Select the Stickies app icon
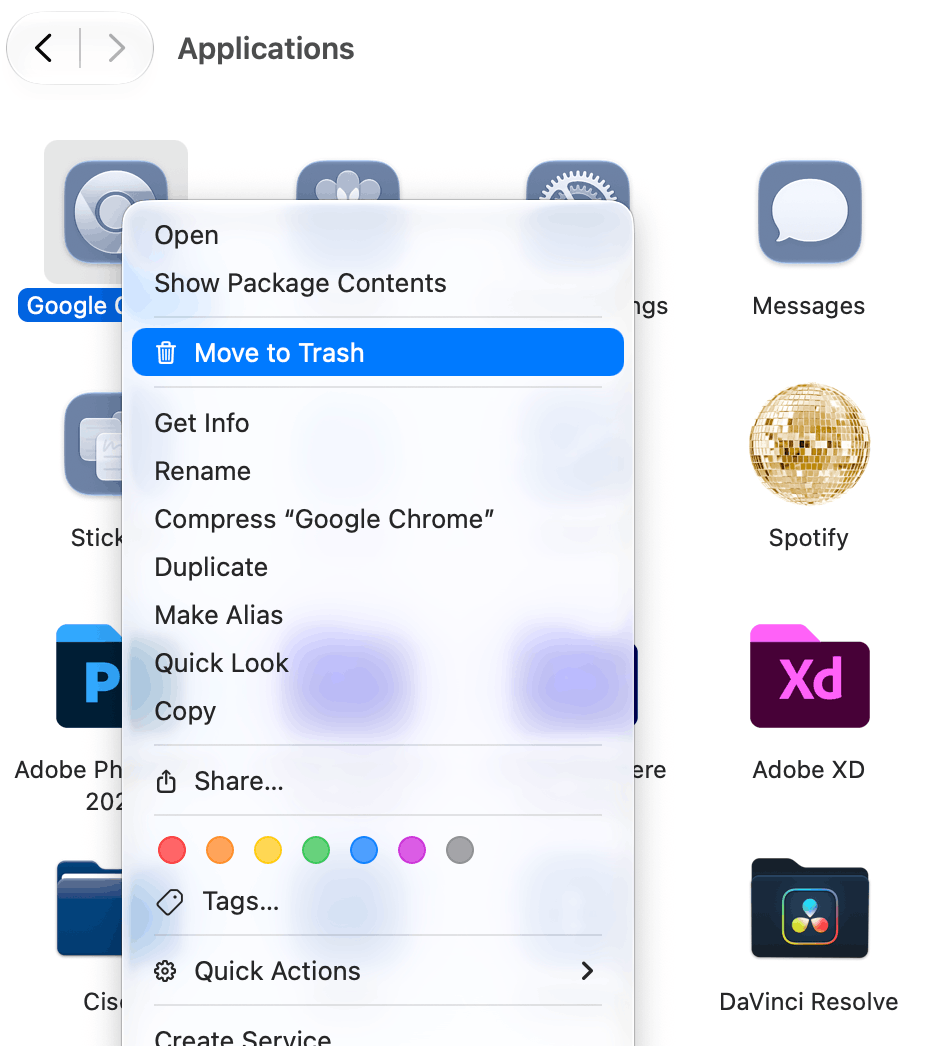The height and width of the screenshot is (1046, 940). pos(93,444)
